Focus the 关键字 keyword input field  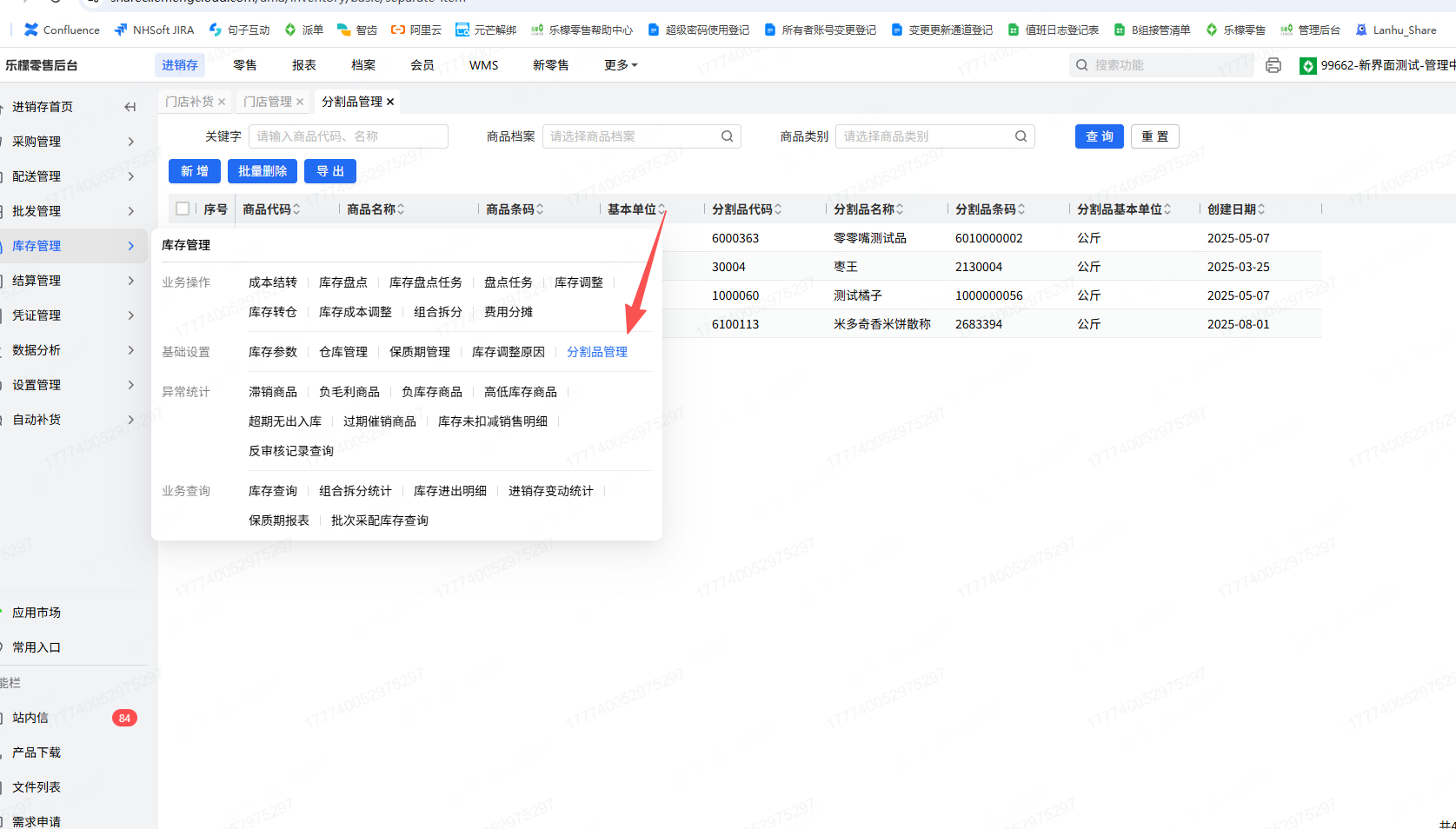(349, 136)
